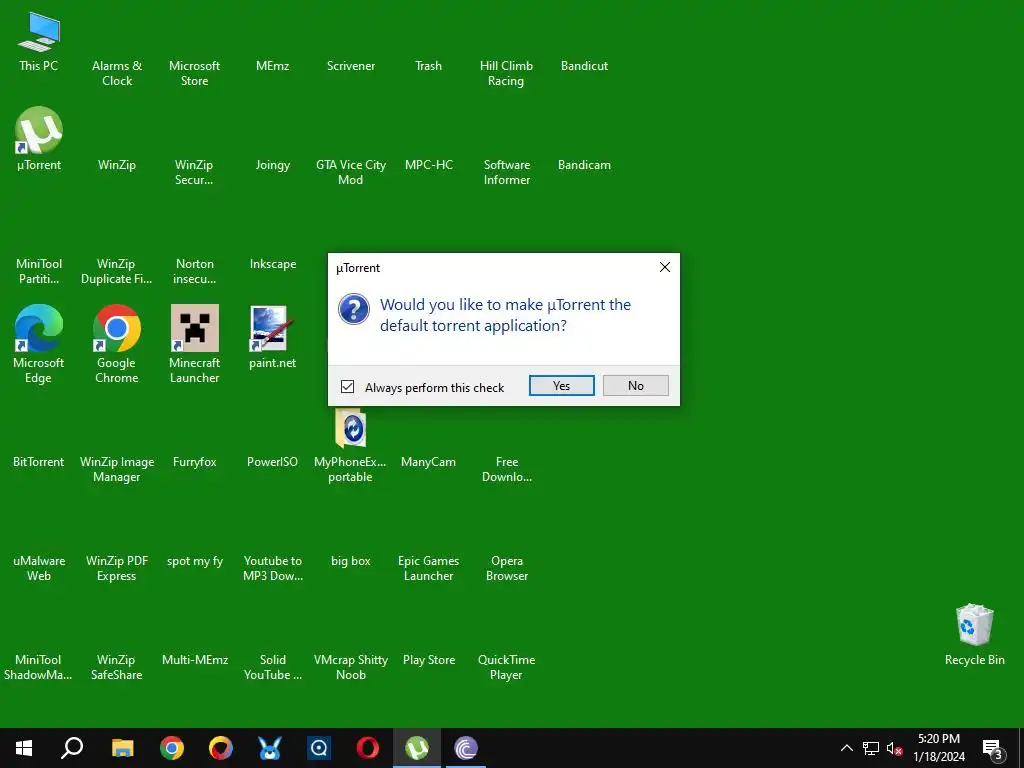This screenshot has height=768, width=1024.
Task: Select the WinZip SafeShare label
Action: pos(117,667)
